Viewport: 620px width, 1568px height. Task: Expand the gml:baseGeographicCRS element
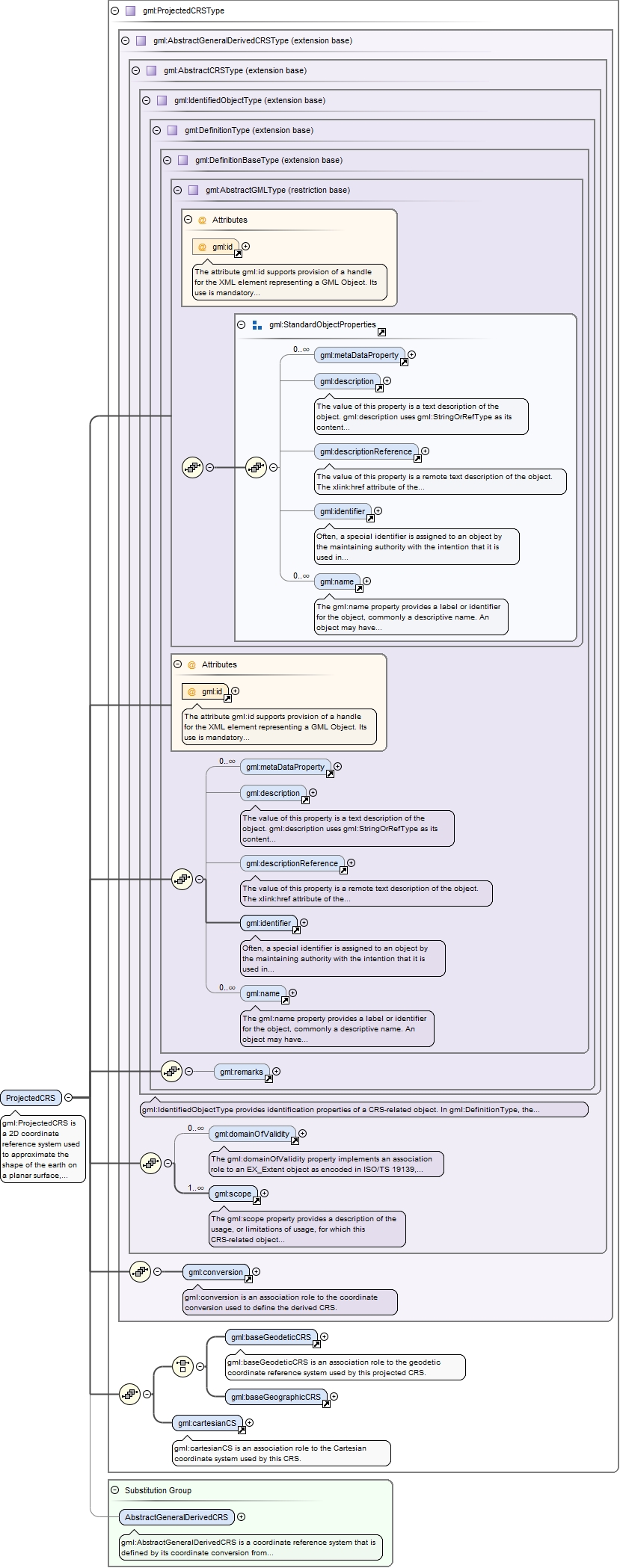click(x=334, y=1397)
